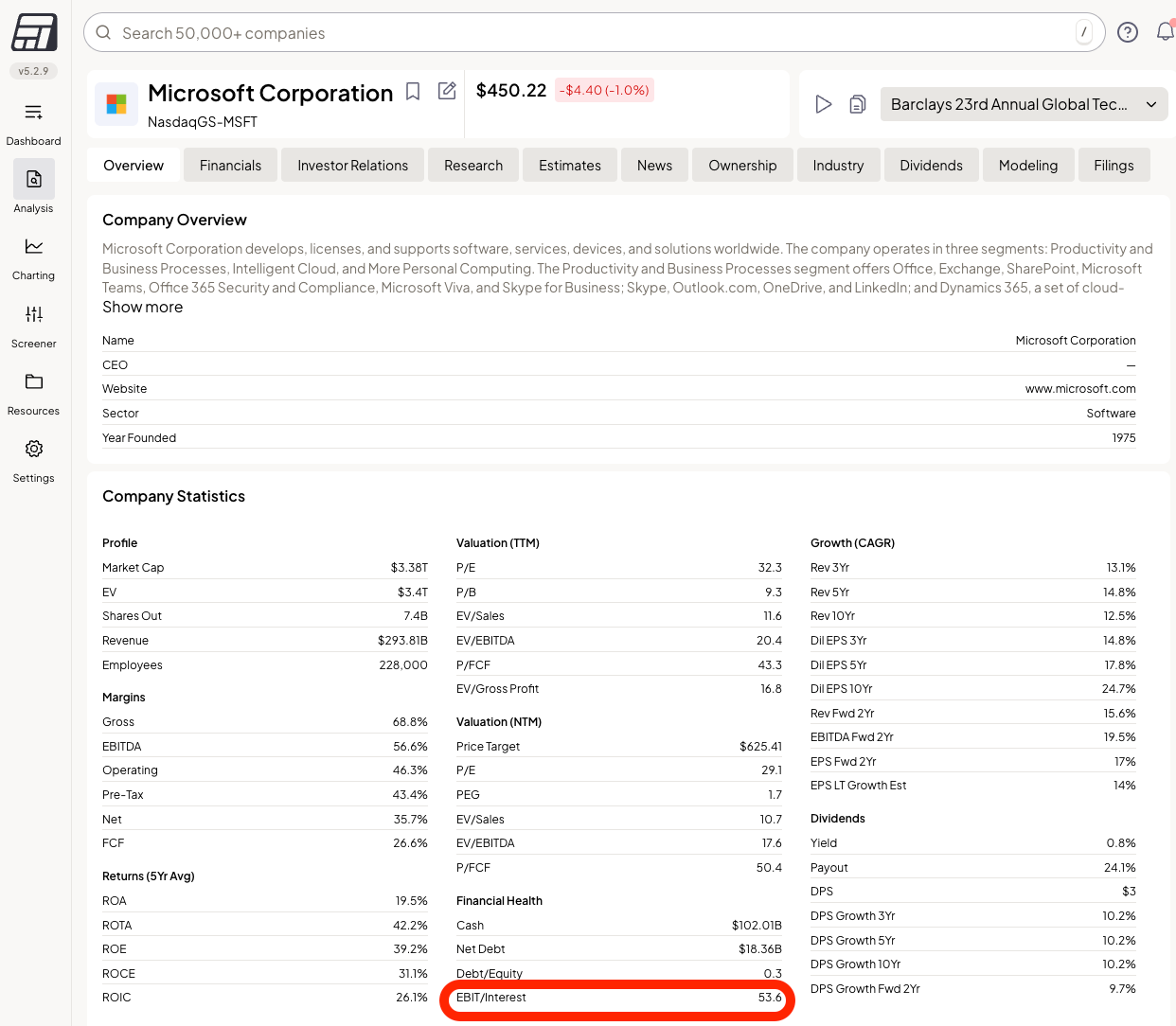This screenshot has width=1176, height=1026.
Task: Click the dividend Yield value 0.8%
Action: 1122,843
